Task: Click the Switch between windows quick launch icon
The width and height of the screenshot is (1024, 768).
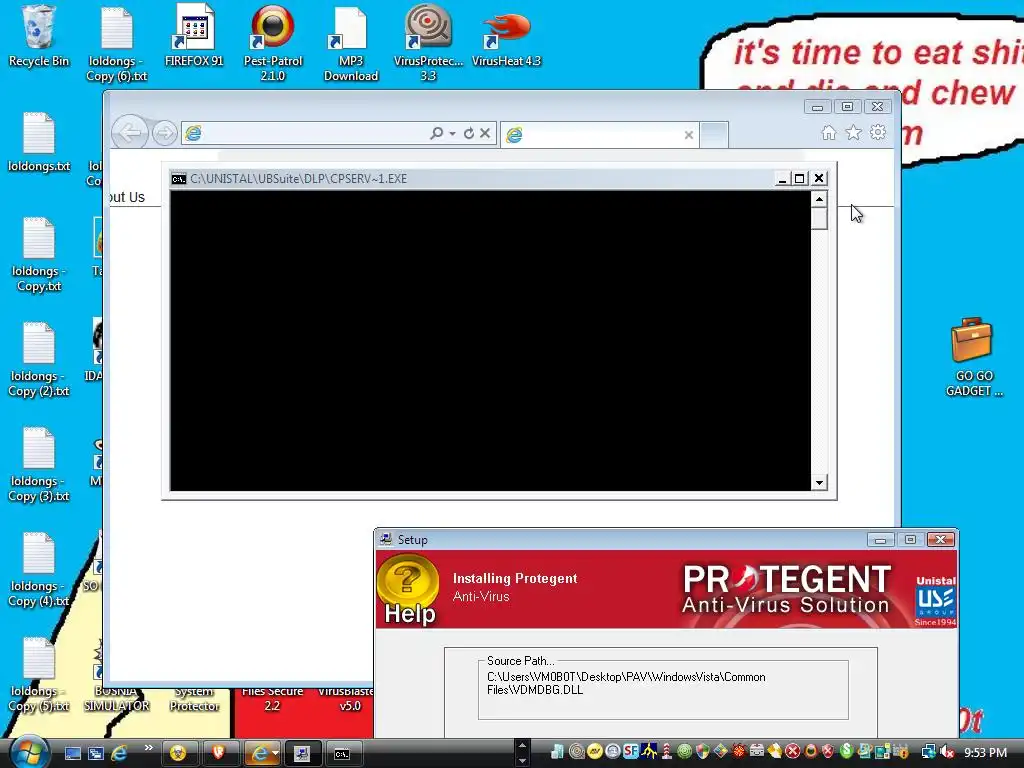Action: click(95, 753)
